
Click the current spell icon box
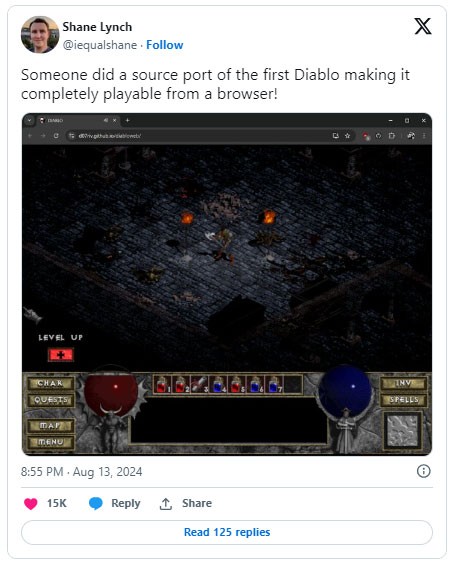[x=403, y=430]
